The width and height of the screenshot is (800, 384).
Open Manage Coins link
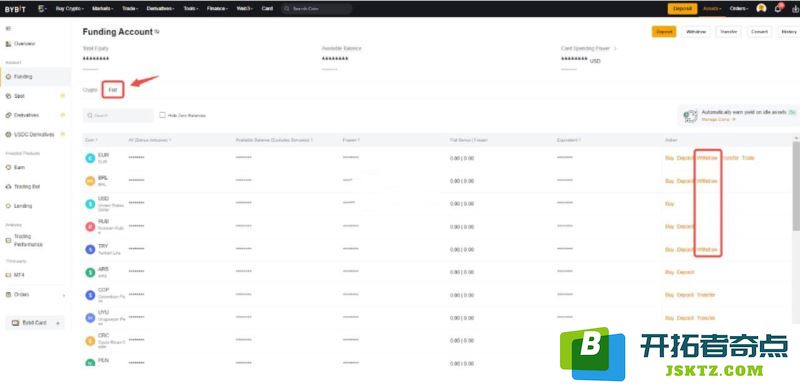[x=718, y=119]
